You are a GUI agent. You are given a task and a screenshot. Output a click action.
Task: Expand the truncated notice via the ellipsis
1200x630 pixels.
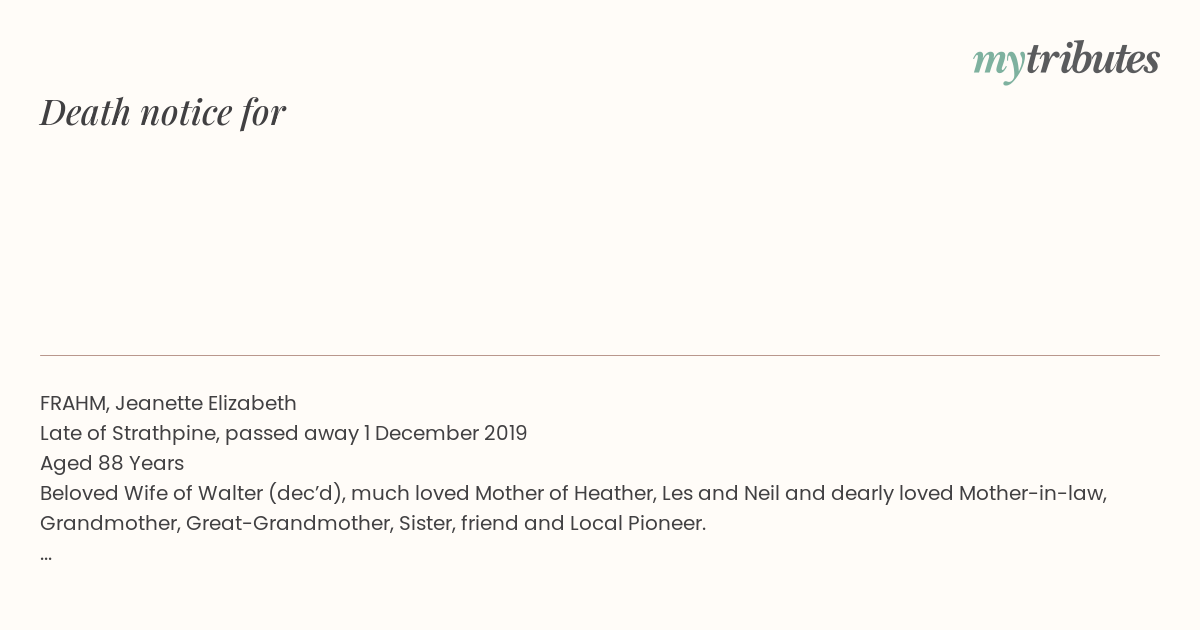[46, 554]
